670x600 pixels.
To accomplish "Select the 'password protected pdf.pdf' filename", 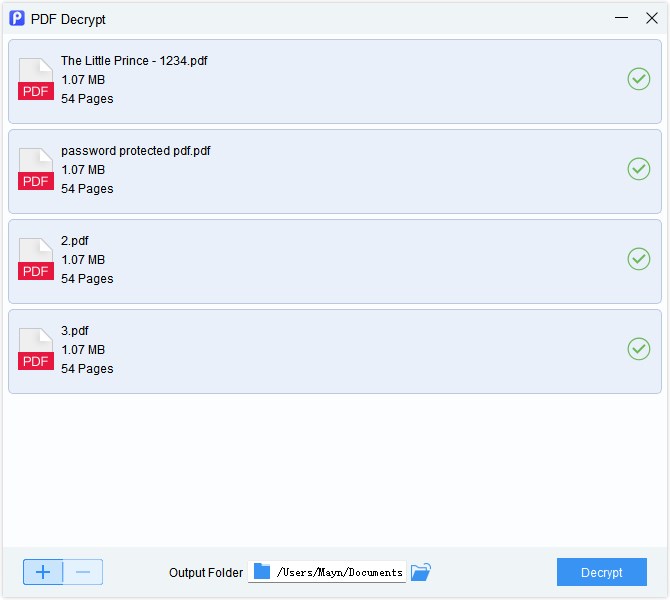I will tap(135, 151).
